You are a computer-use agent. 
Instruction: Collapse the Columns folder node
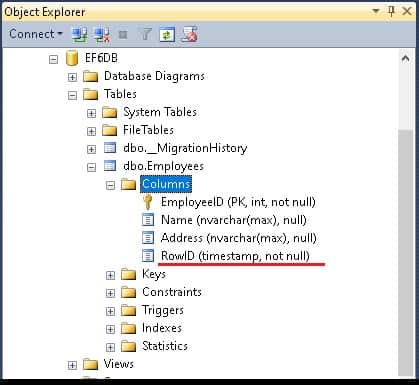[110, 185]
